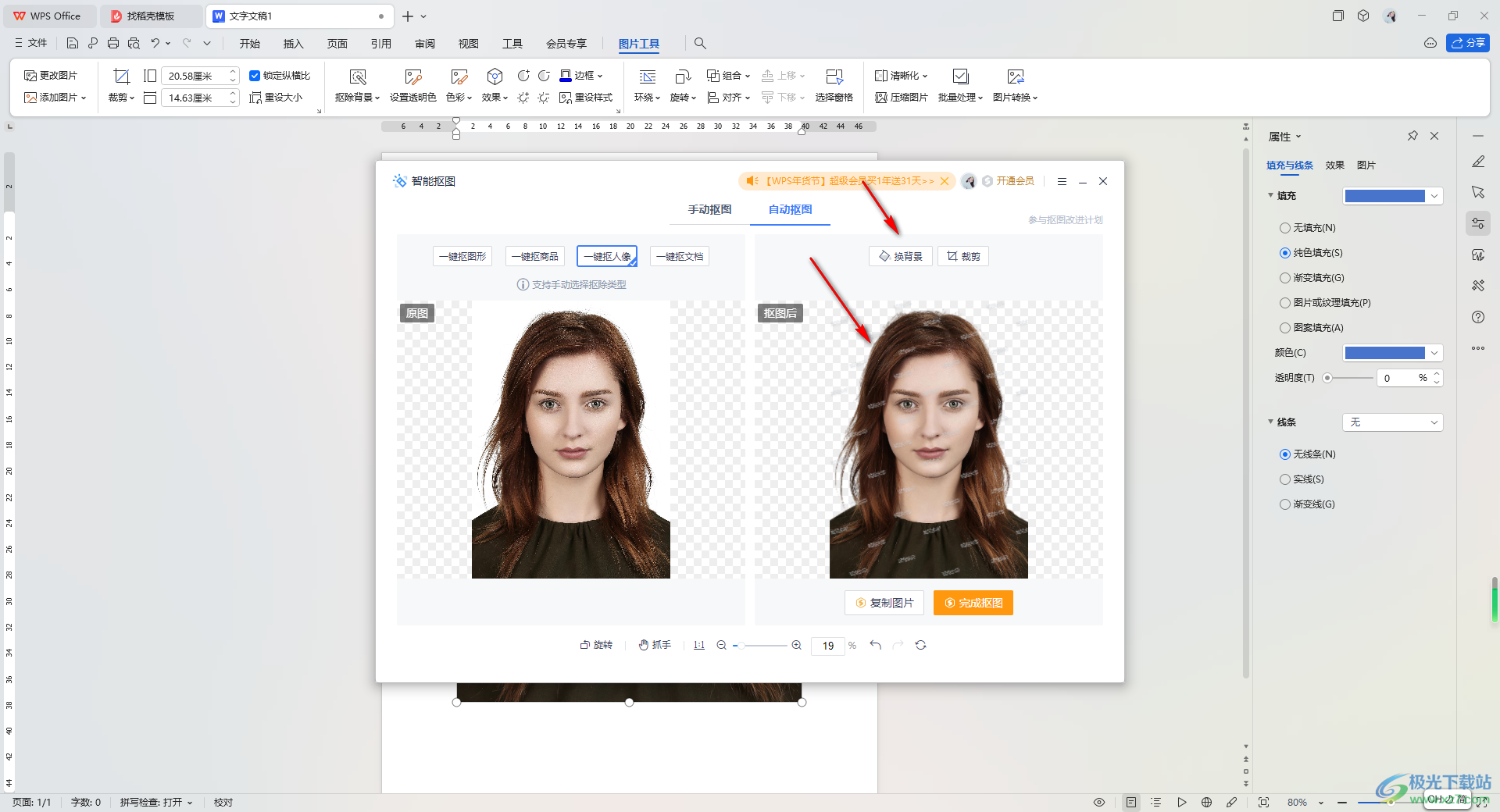1500x812 pixels.
Task: Switch to Auto Cutout (自动抠图) tab
Action: tap(790, 209)
